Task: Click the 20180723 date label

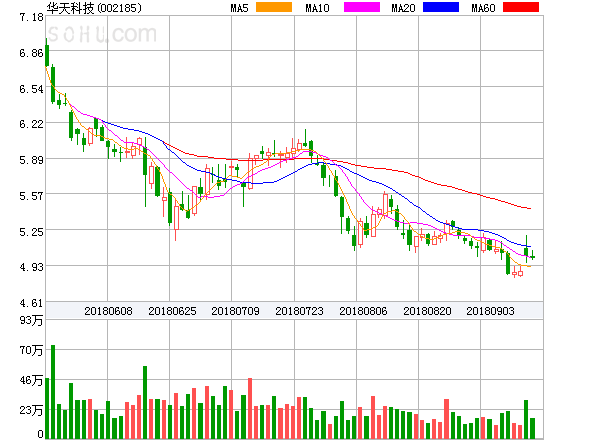Action: (299, 311)
